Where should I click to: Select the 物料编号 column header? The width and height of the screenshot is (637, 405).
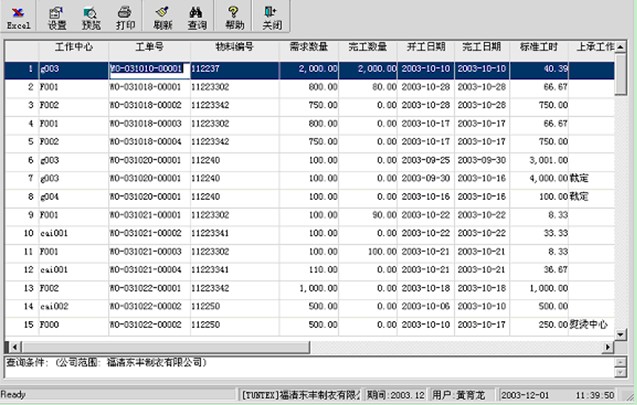tap(233, 47)
